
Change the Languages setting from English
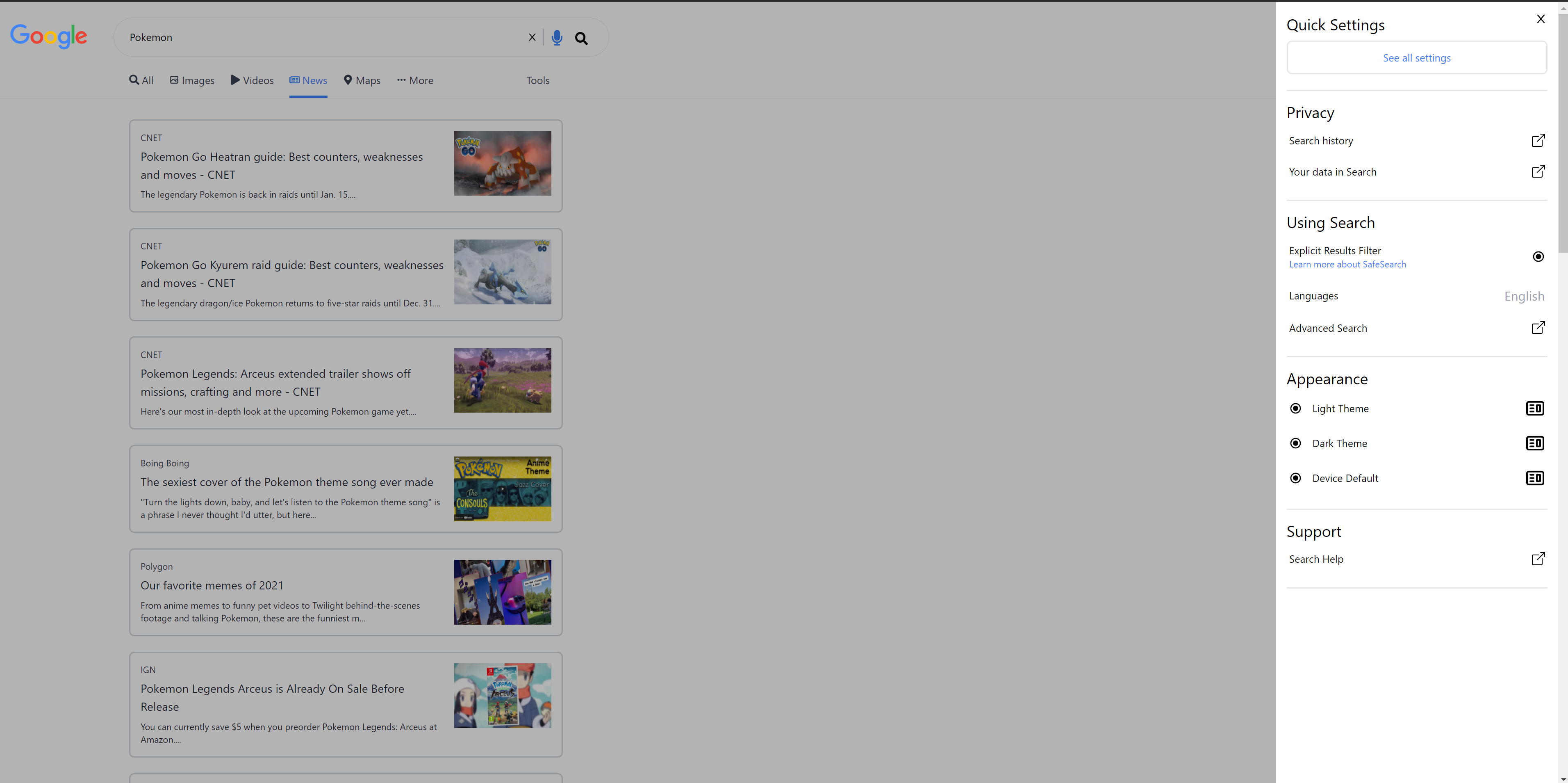click(x=1524, y=297)
